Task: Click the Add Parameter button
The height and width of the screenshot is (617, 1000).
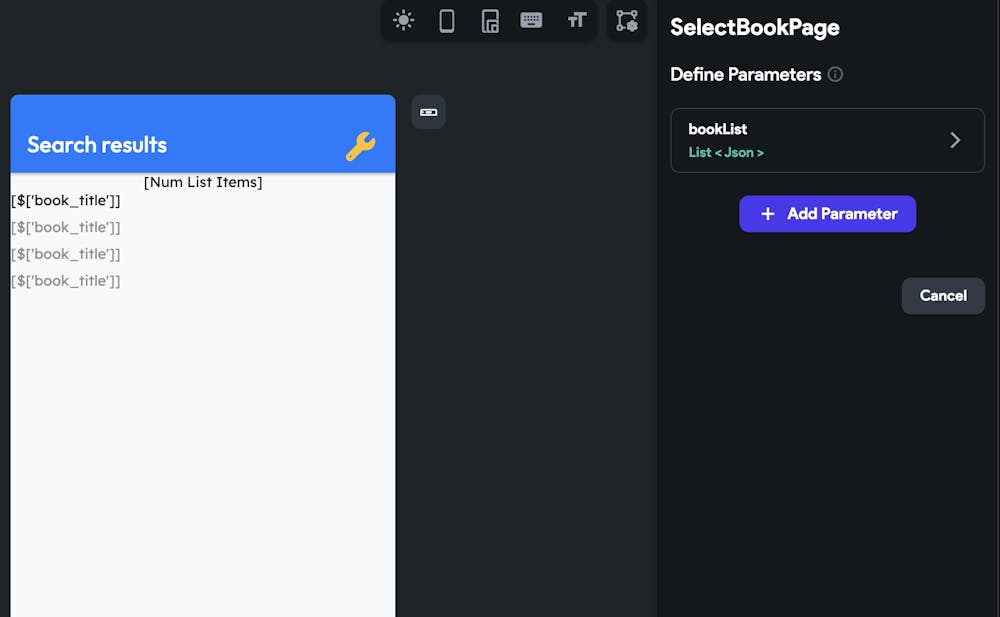Action: point(827,214)
